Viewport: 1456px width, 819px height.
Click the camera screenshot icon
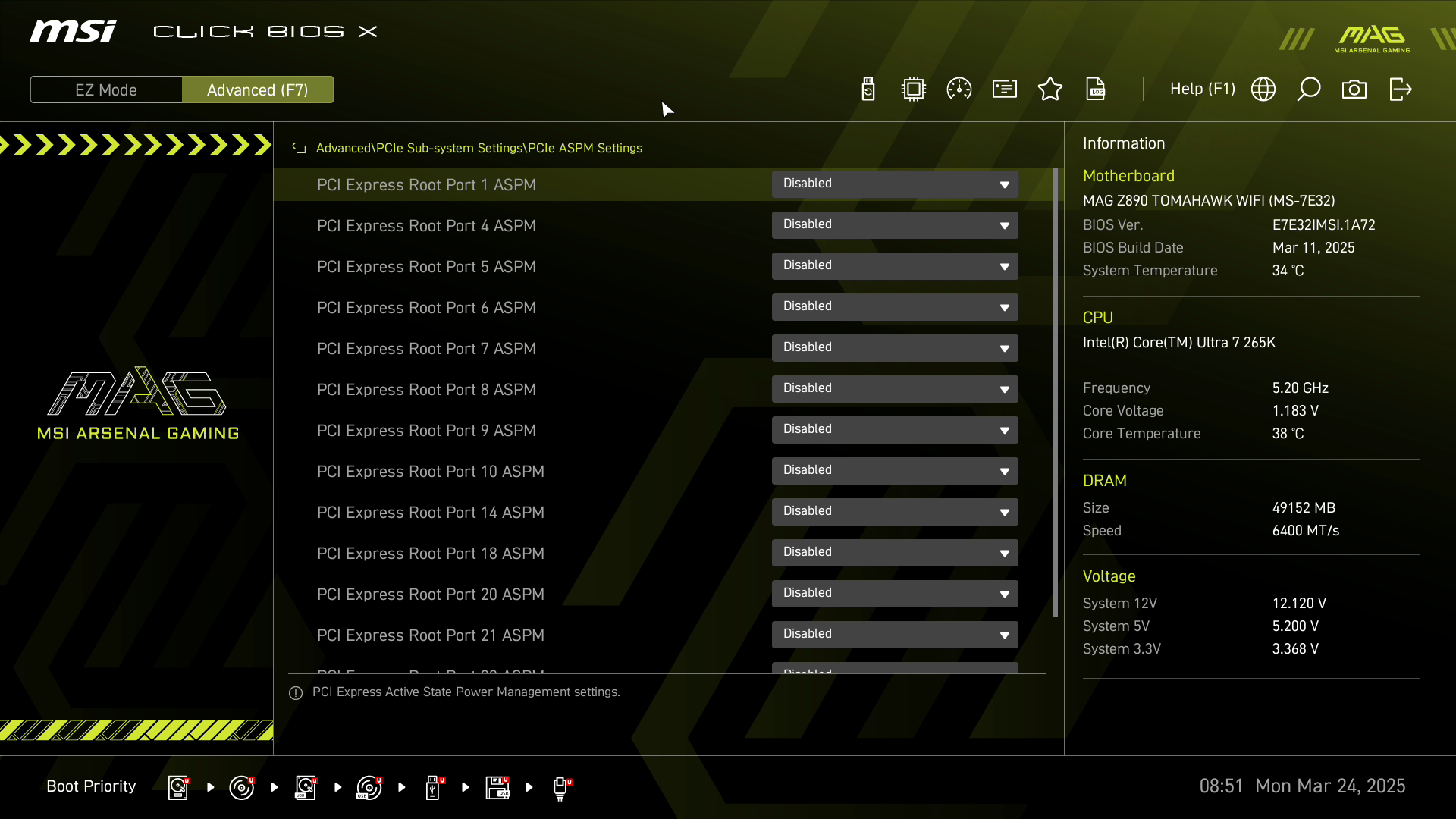click(1354, 89)
